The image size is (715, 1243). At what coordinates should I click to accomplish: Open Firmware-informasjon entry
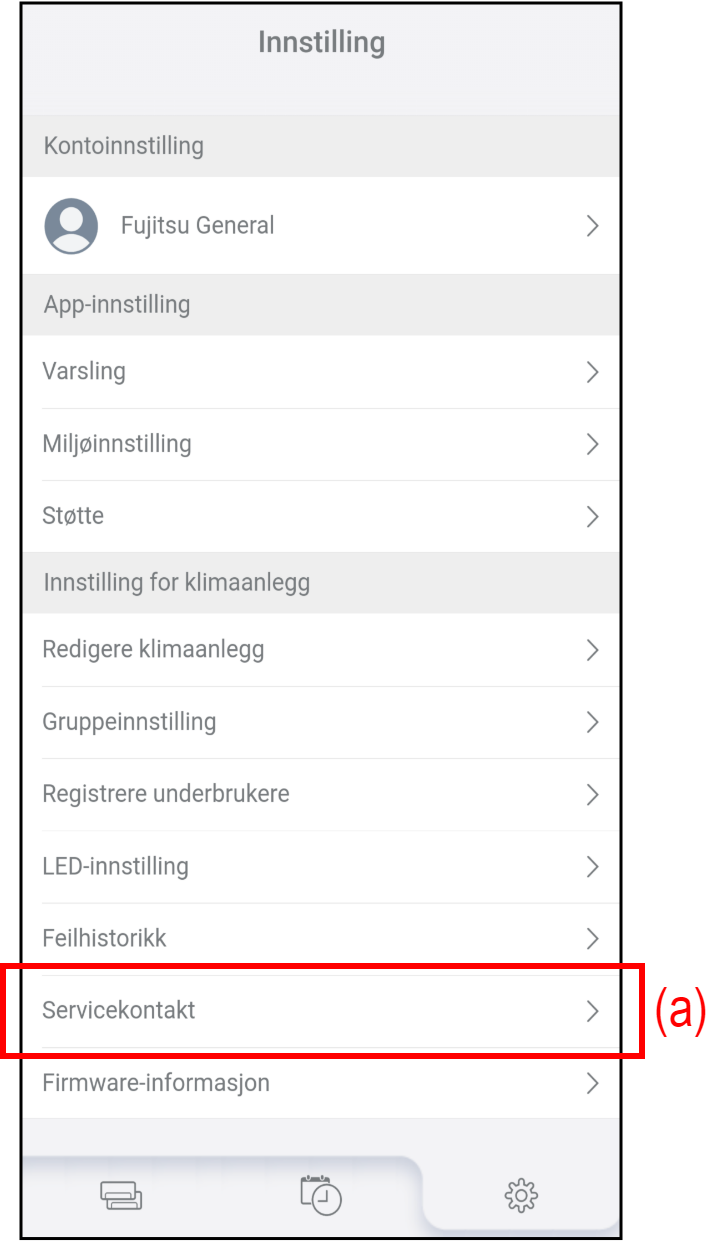pyautogui.click(x=156, y=1082)
